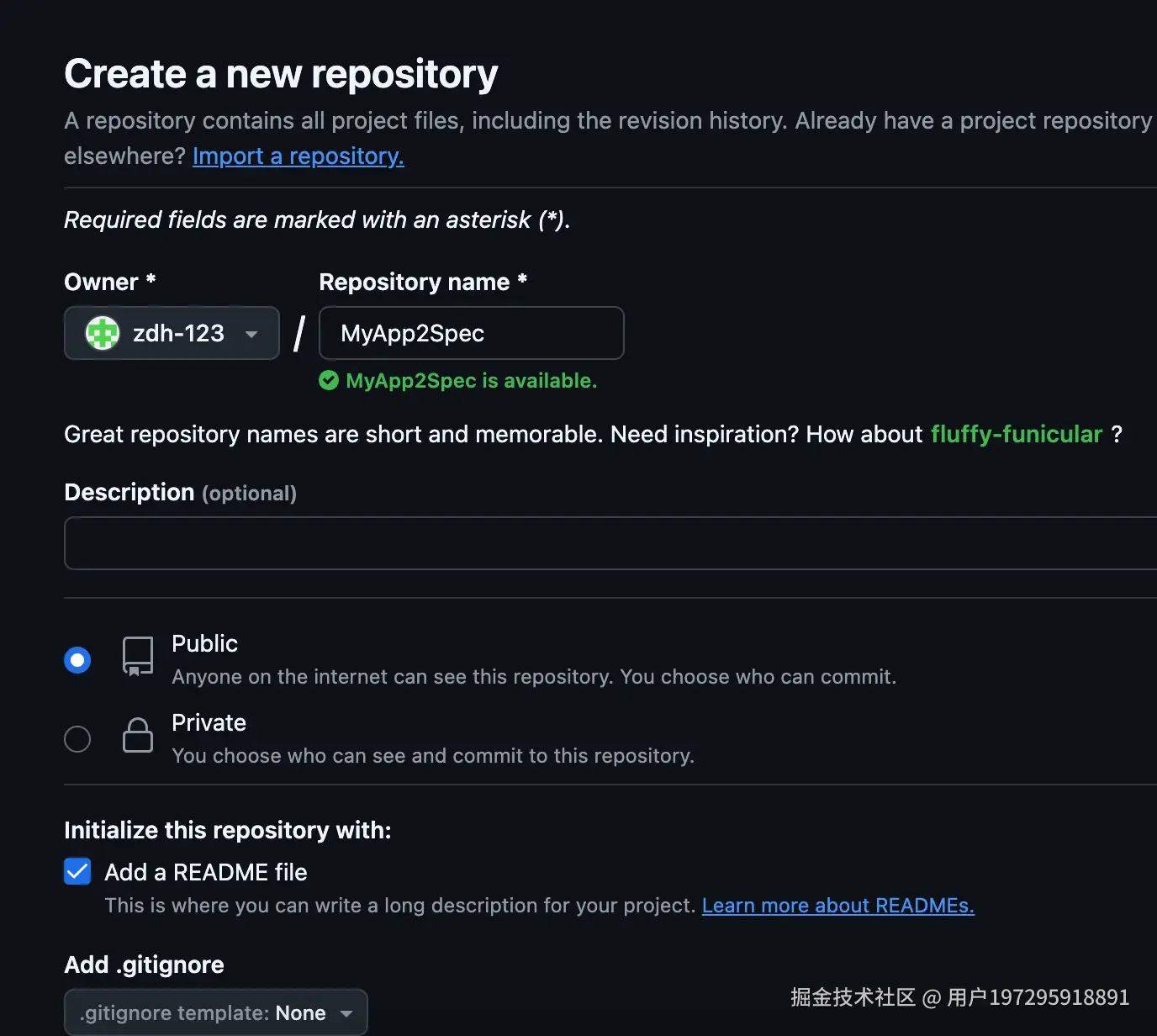
Task: Click the private repository lock icon
Action: point(138,735)
